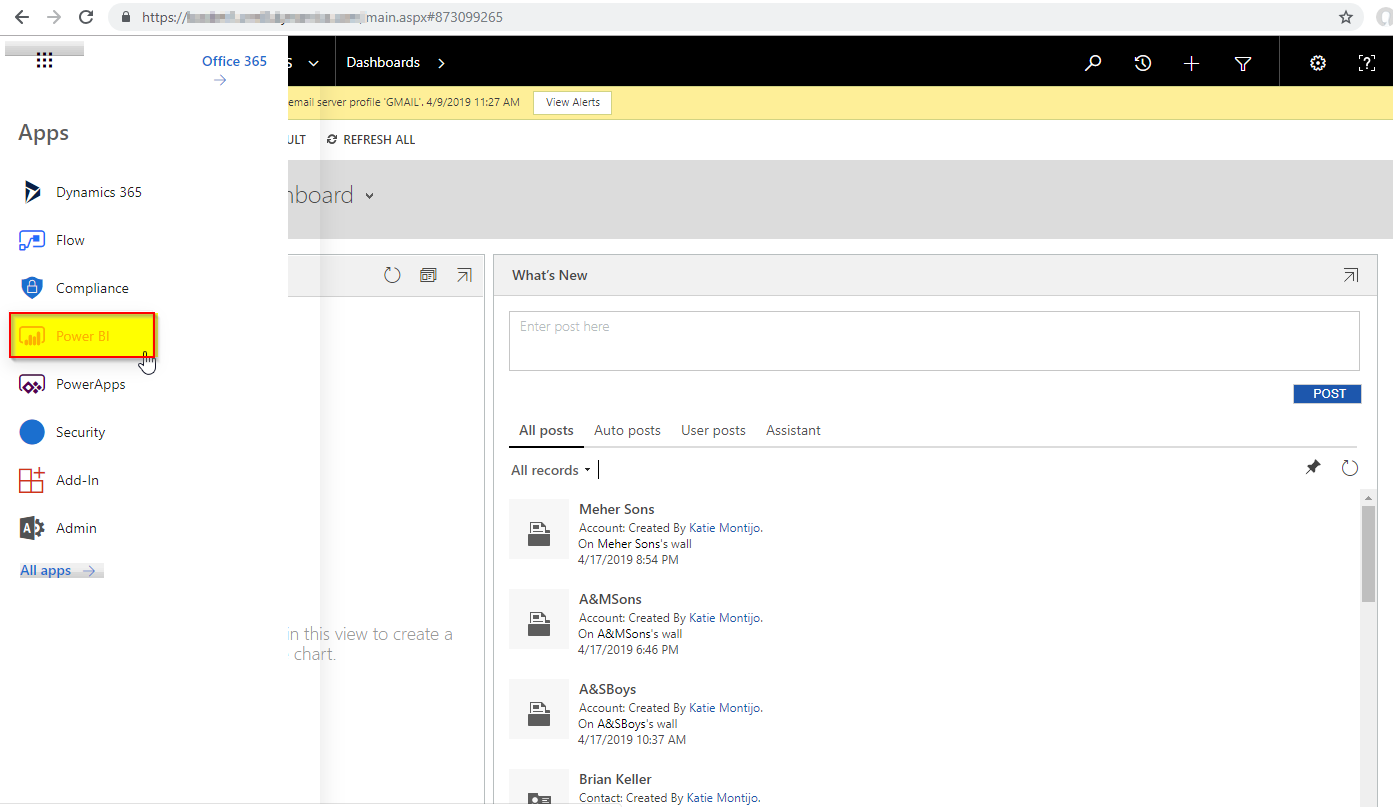Click browser reload button

click(x=86, y=17)
